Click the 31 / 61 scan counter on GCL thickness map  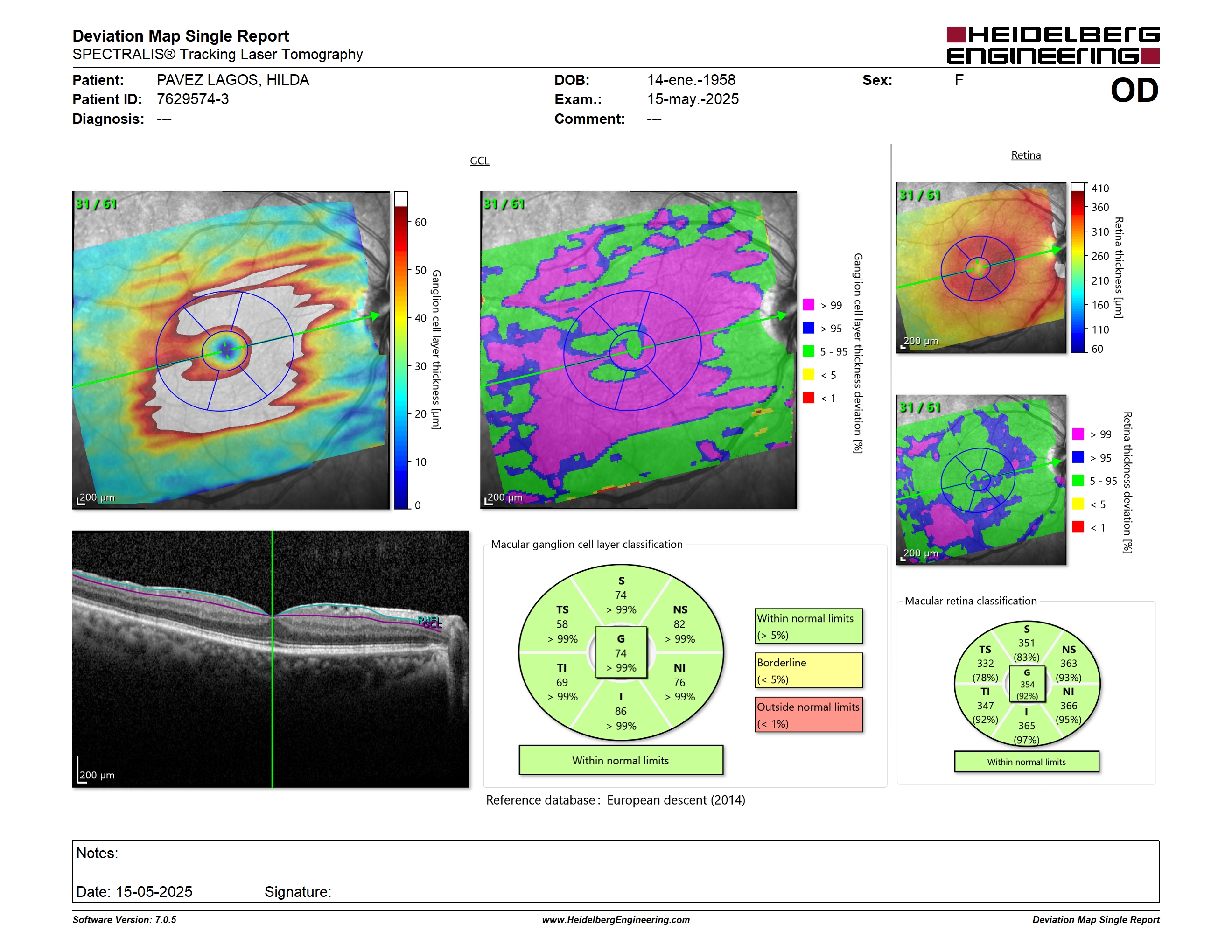click(96, 203)
